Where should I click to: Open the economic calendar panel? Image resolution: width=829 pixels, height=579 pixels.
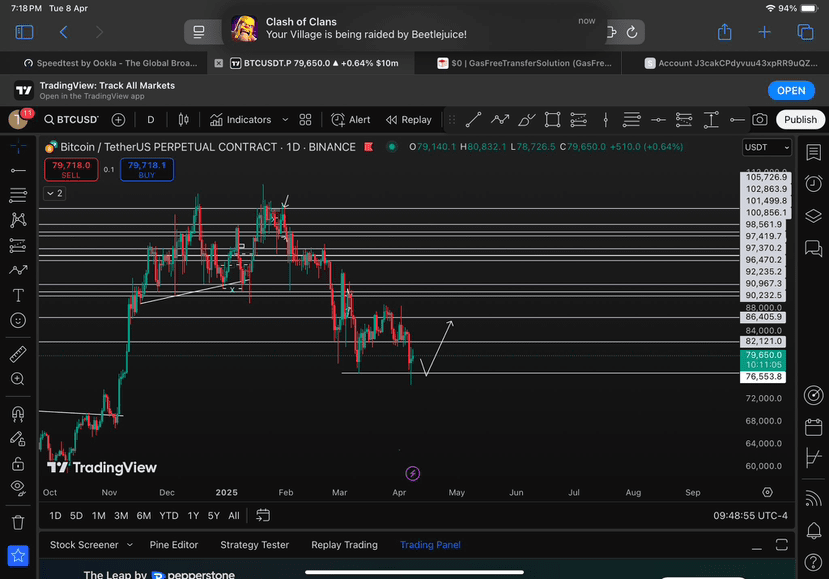point(813,427)
